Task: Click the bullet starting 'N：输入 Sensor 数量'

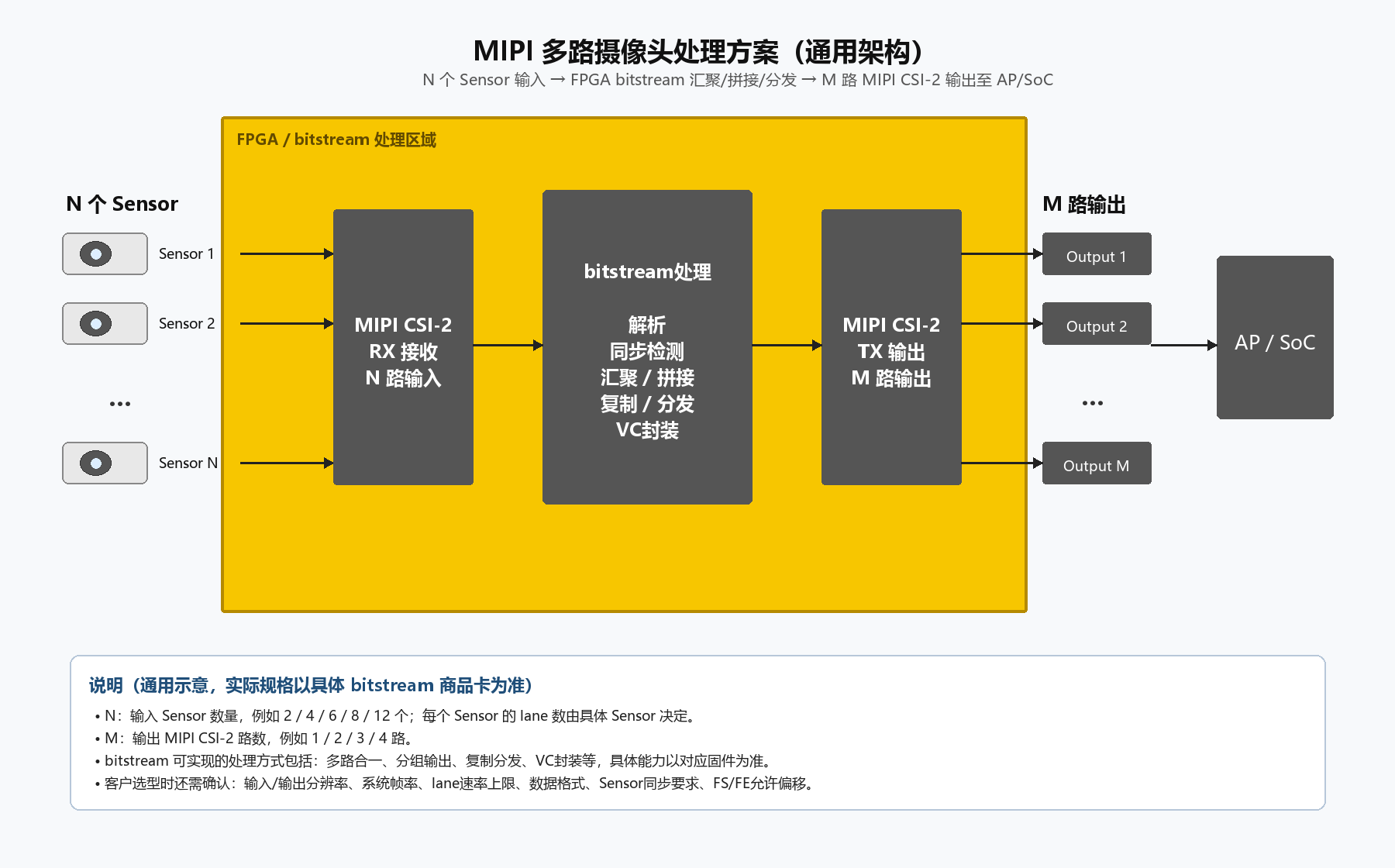Action: pos(395,716)
